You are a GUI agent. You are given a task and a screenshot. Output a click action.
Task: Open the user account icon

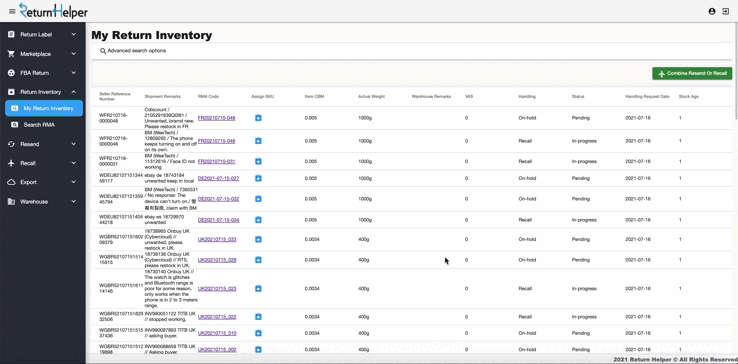712,11
